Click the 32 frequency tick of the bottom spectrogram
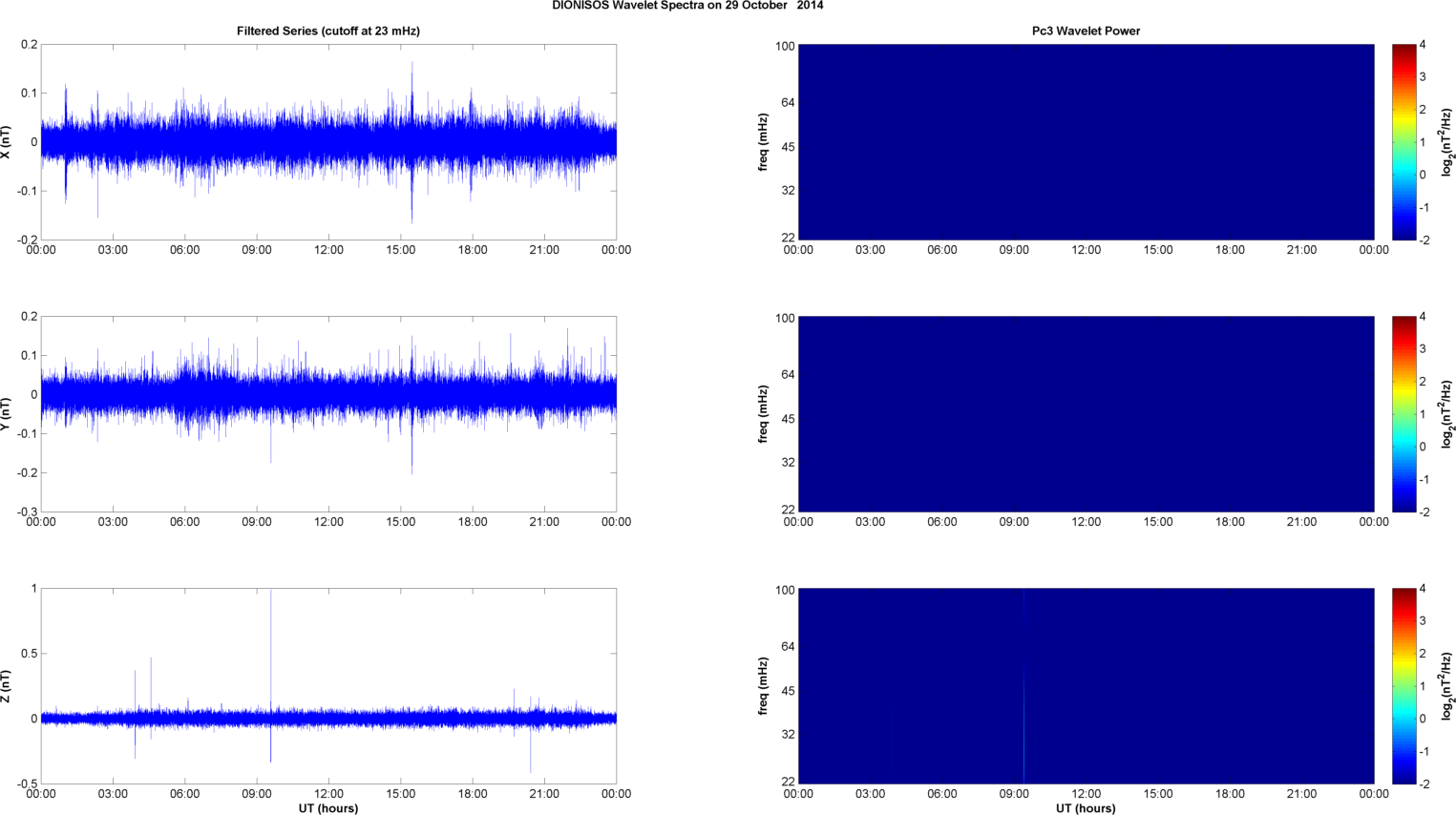Screen dimensions: 1456x815 pos(788,735)
